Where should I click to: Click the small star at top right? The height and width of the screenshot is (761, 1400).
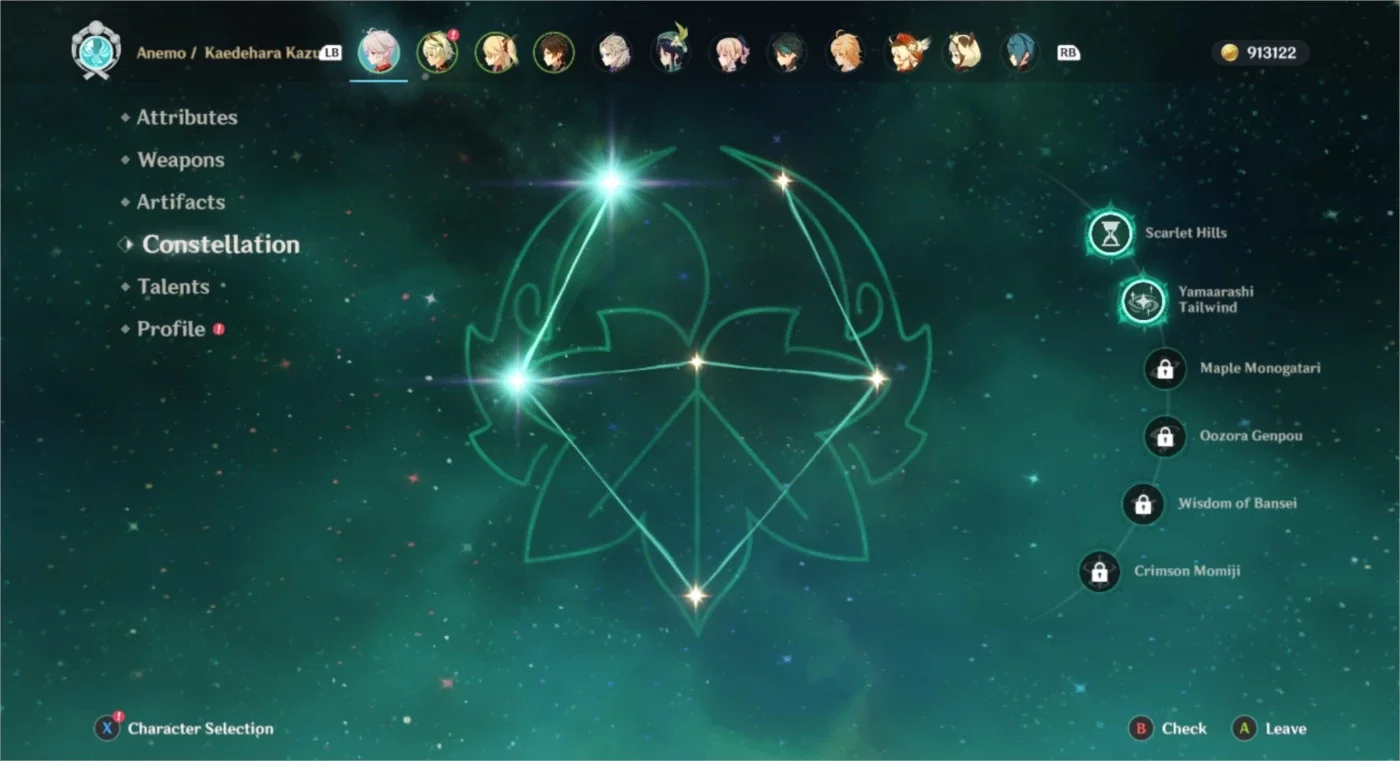point(783,181)
